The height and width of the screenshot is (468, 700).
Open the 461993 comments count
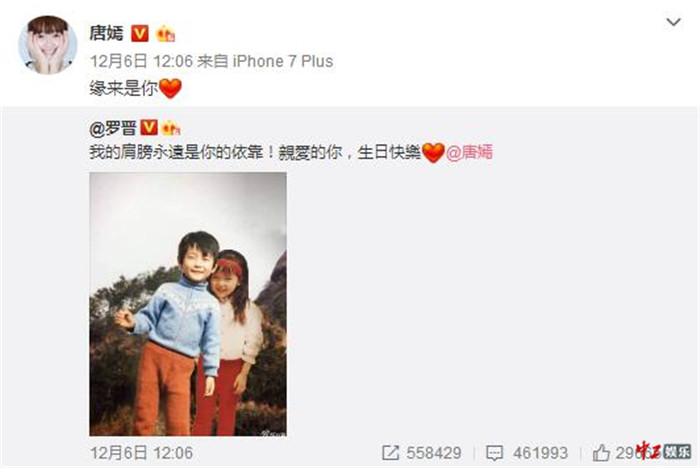[540, 453]
